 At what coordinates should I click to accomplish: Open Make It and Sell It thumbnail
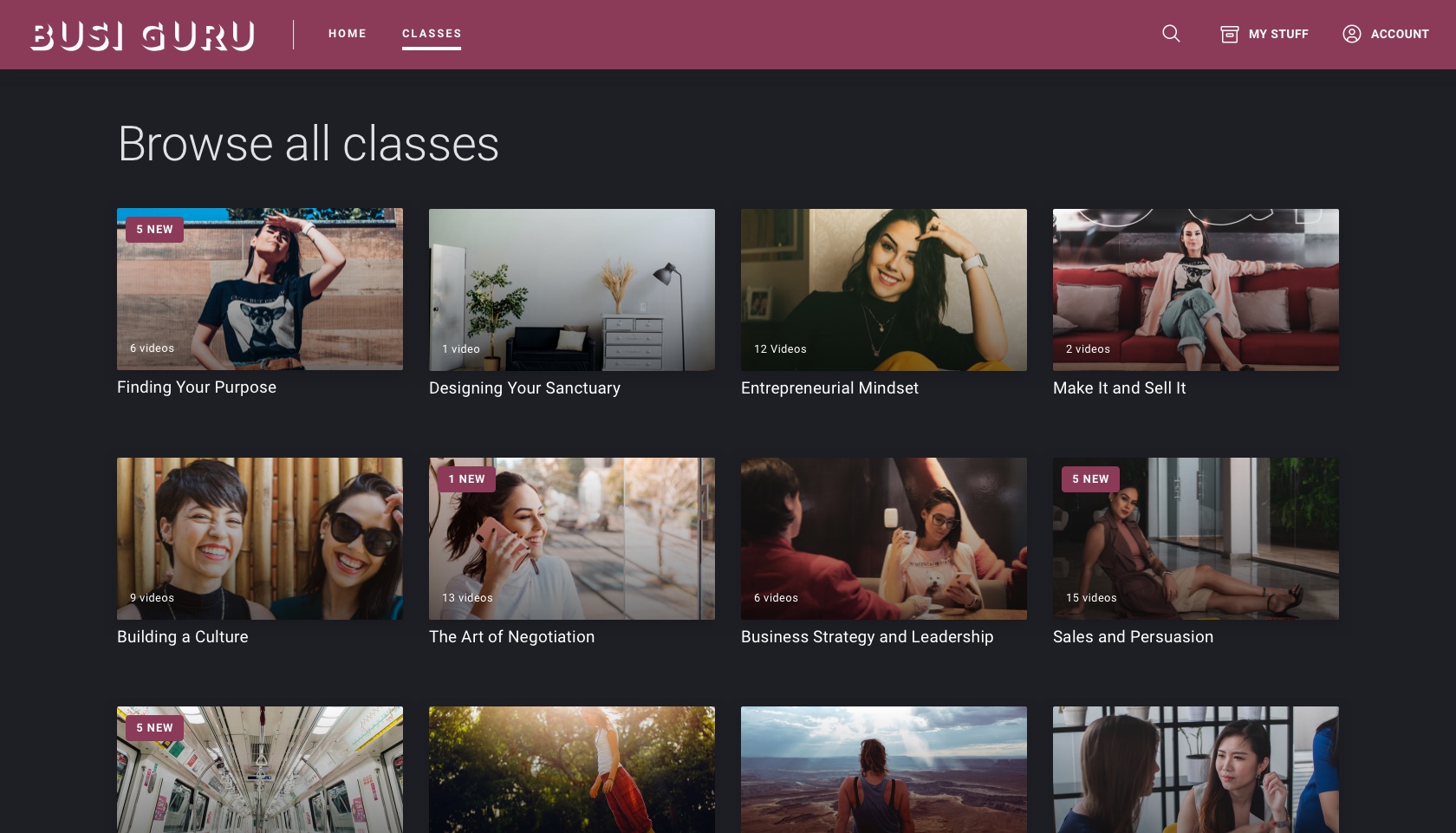(x=1196, y=290)
